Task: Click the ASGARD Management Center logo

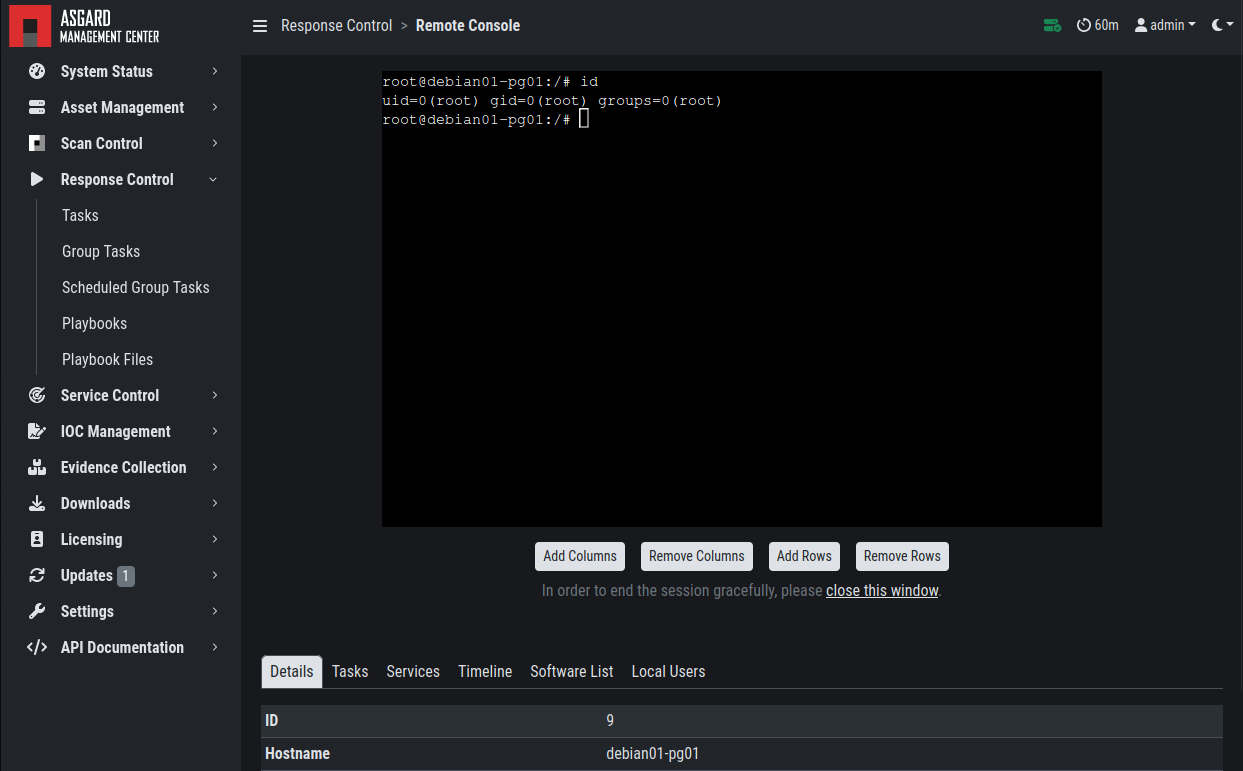Action: pos(85,26)
